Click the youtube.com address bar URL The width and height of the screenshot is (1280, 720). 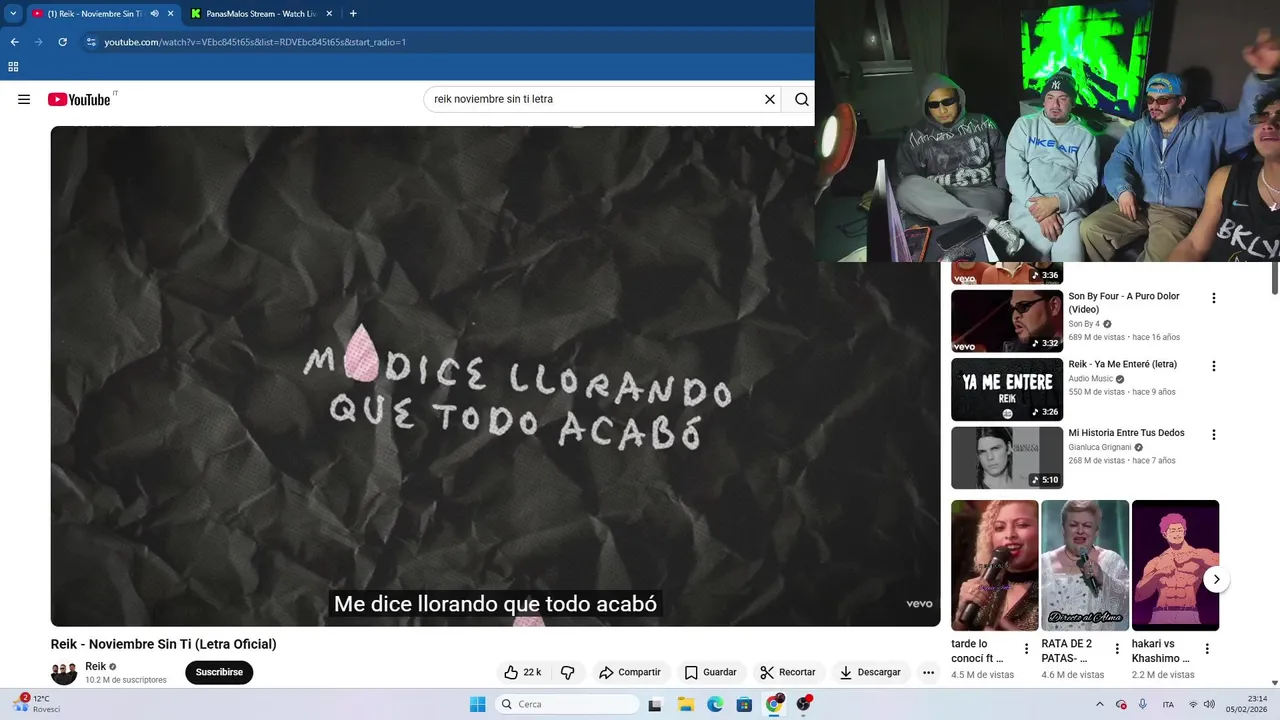[x=255, y=42]
